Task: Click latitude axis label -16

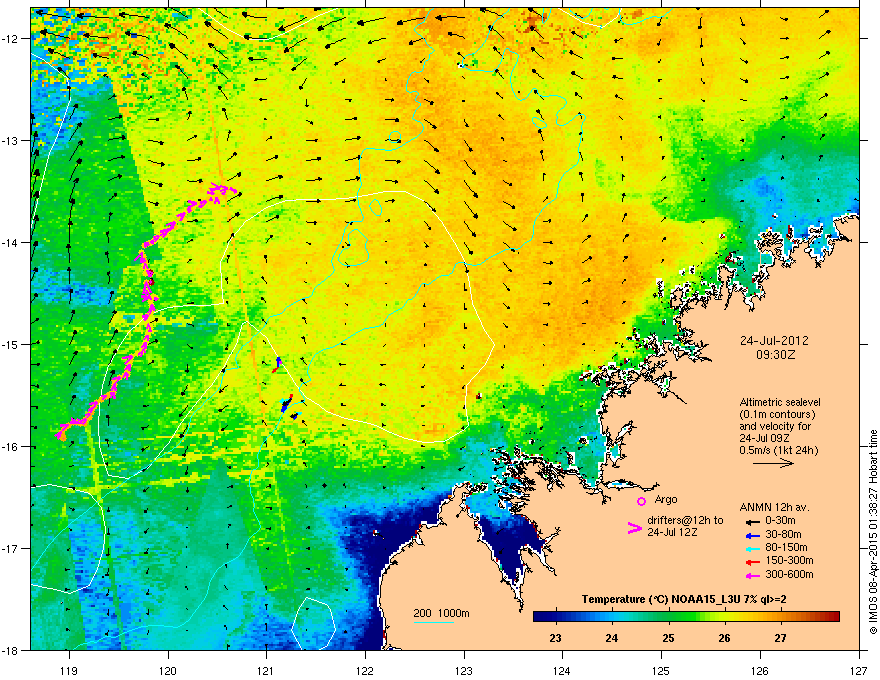Action: pos(12,447)
